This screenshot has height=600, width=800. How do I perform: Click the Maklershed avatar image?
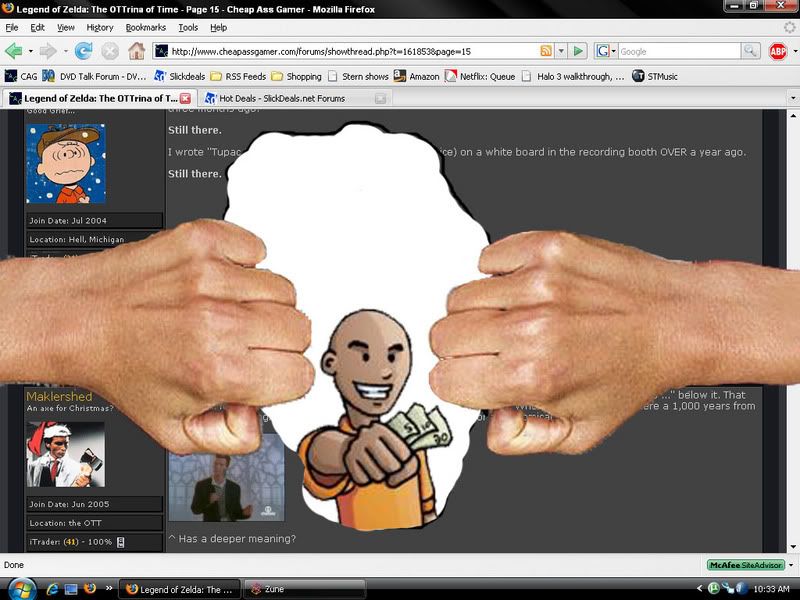66,455
